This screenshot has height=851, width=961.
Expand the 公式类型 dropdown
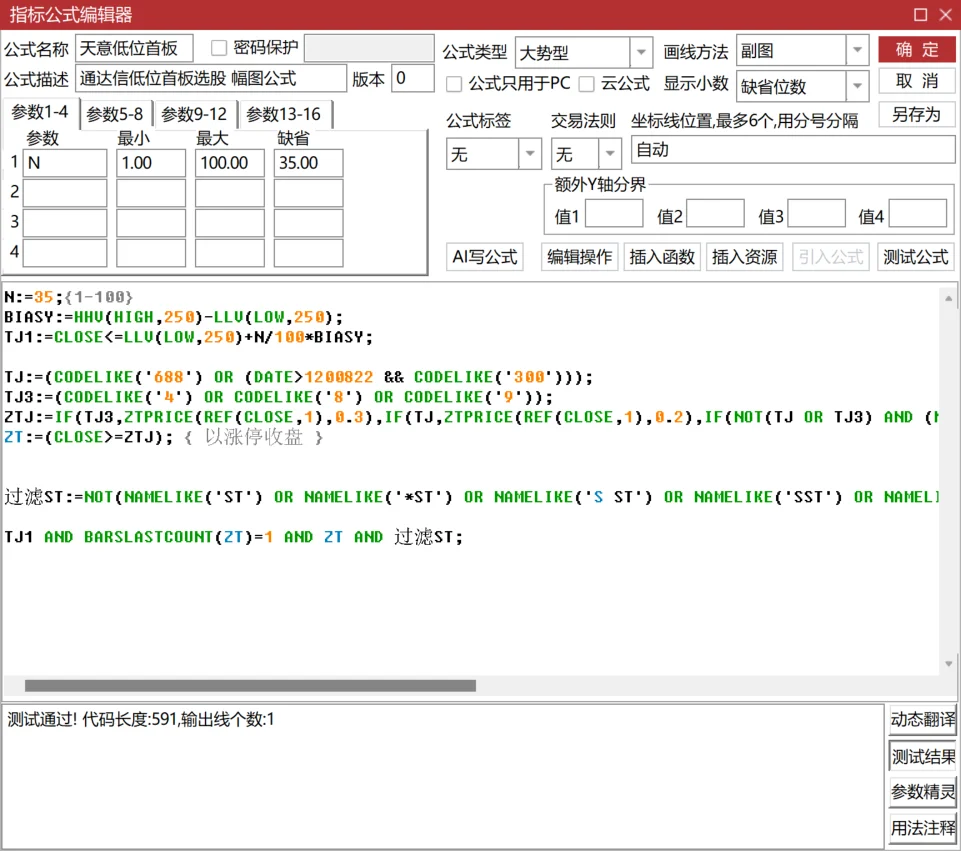click(x=640, y=51)
